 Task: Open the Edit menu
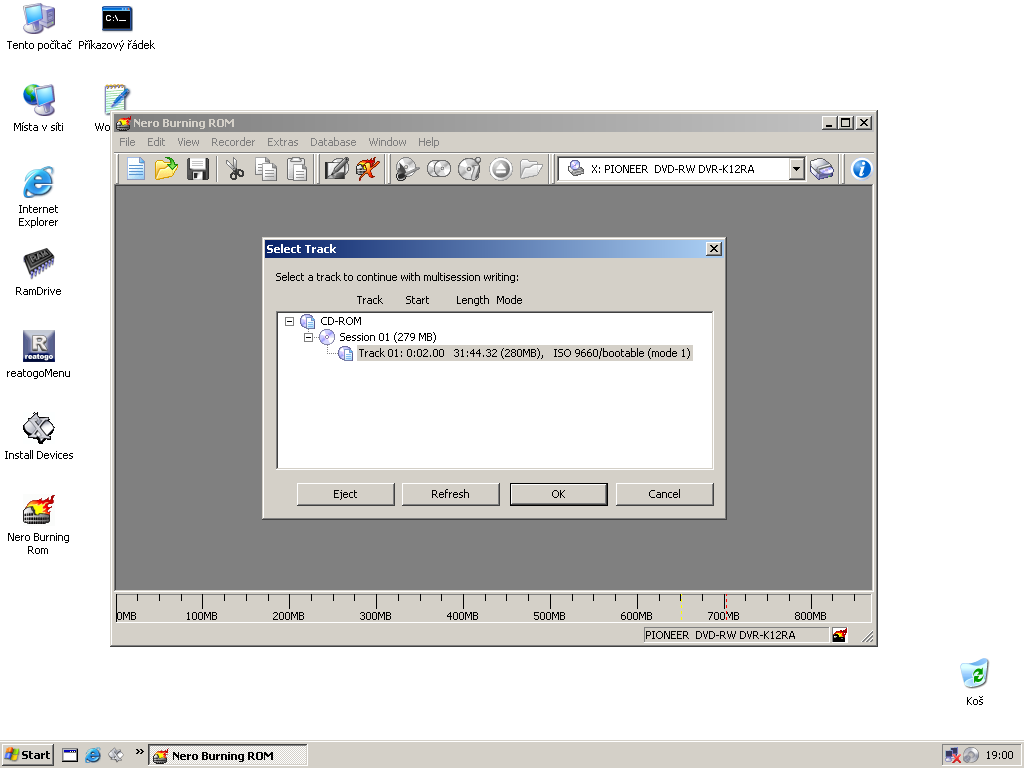coord(156,142)
